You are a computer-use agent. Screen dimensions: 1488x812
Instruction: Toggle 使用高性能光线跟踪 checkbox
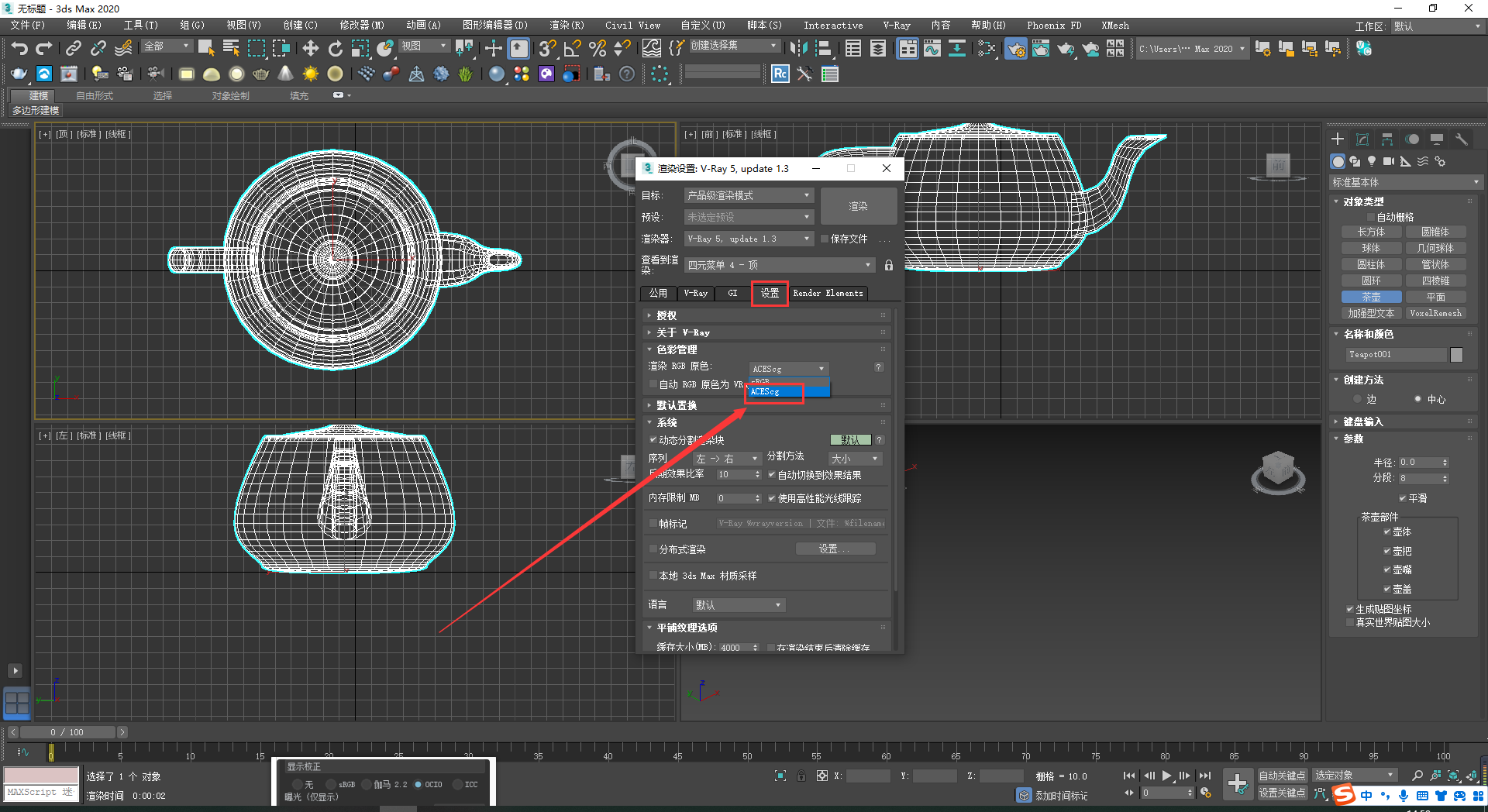(772, 498)
